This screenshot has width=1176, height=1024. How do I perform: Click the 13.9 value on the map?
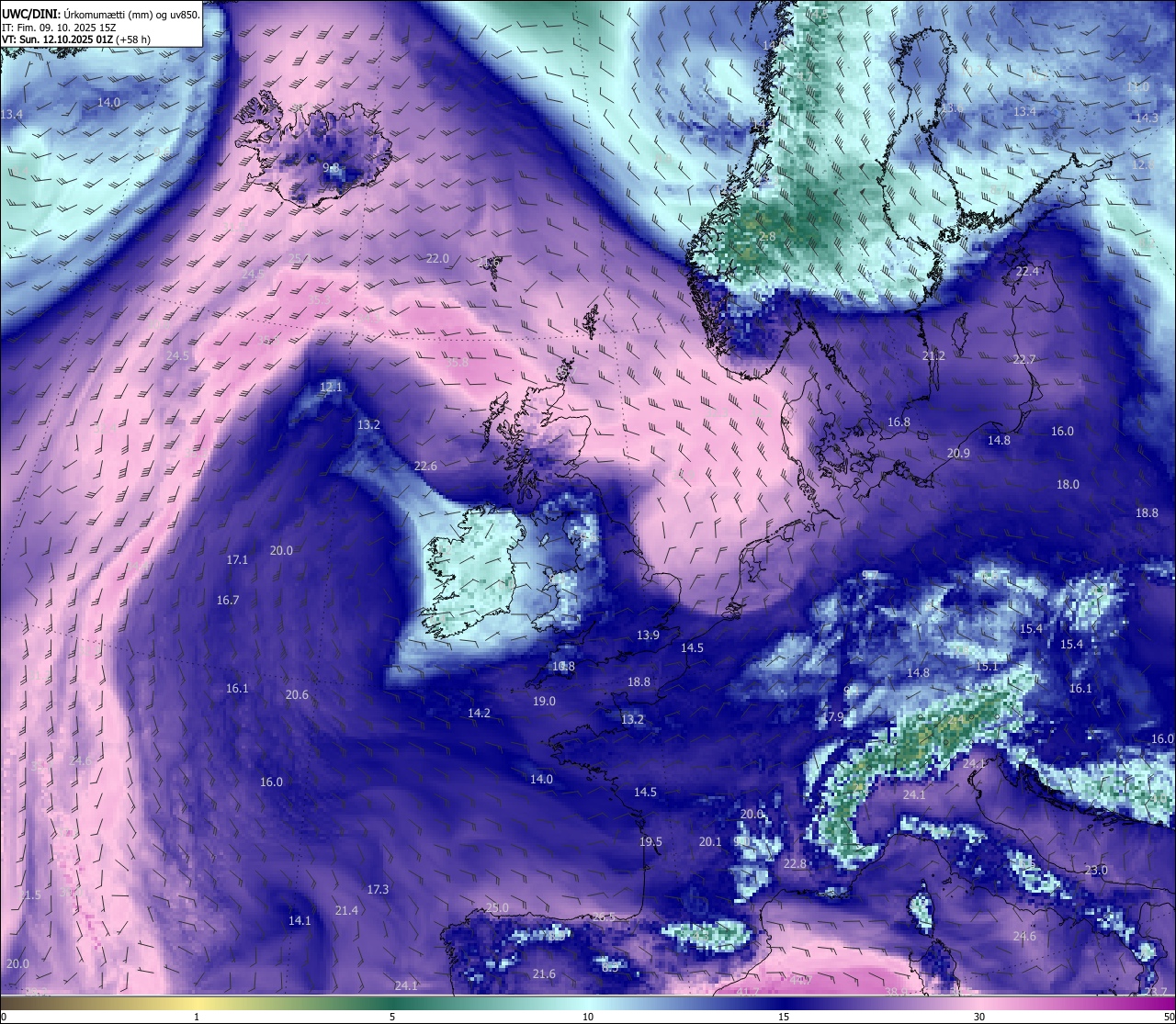pos(648,636)
